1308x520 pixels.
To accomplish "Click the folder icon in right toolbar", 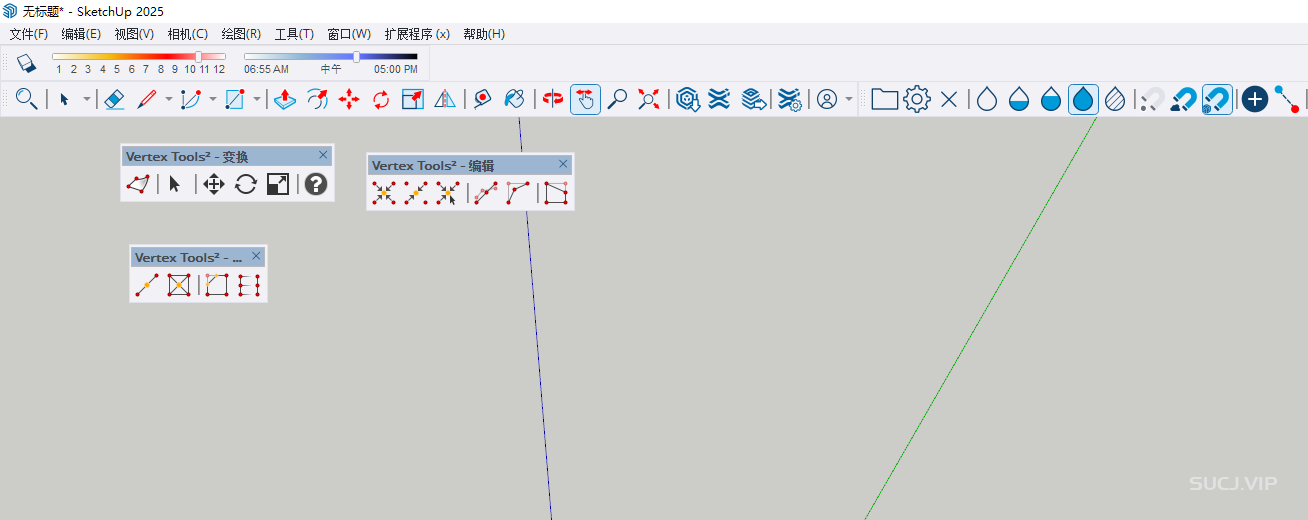I will [x=884, y=99].
